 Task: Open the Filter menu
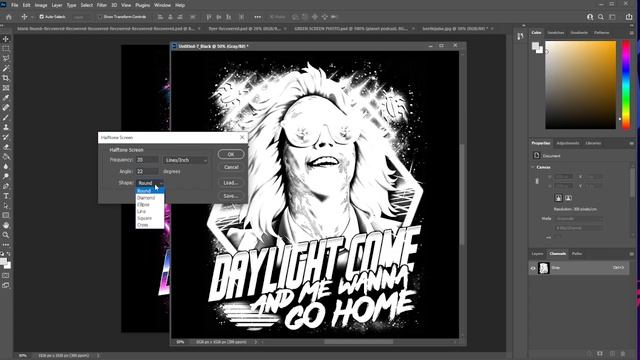[x=102, y=5]
